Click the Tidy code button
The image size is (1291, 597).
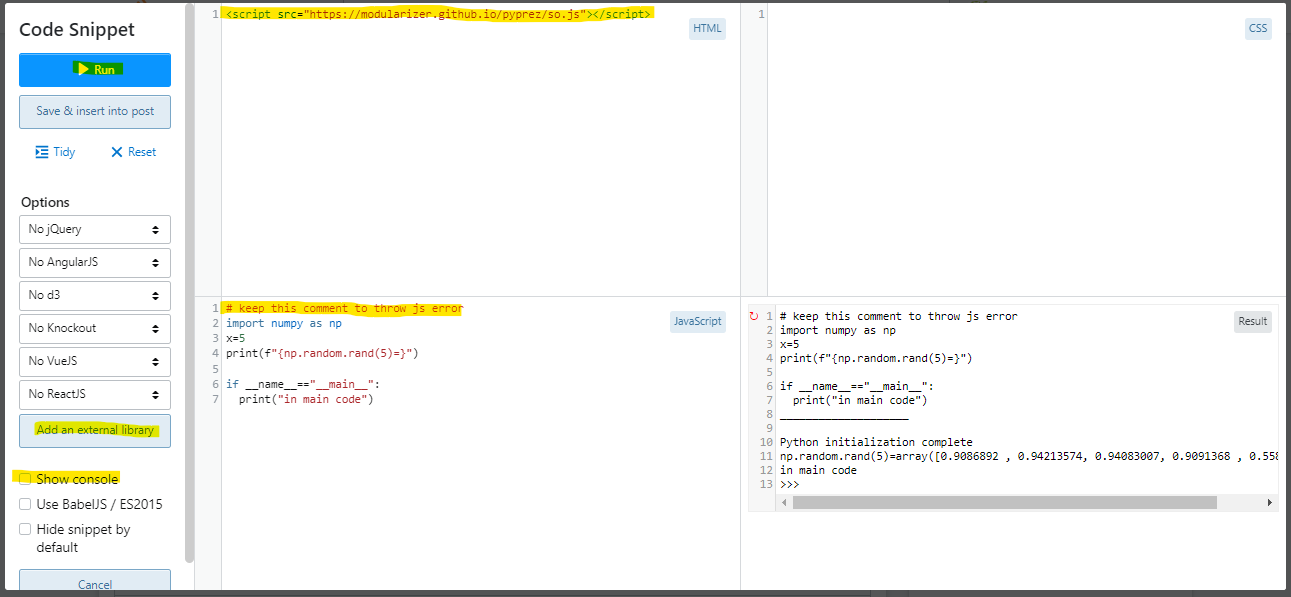pyautogui.click(x=55, y=152)
